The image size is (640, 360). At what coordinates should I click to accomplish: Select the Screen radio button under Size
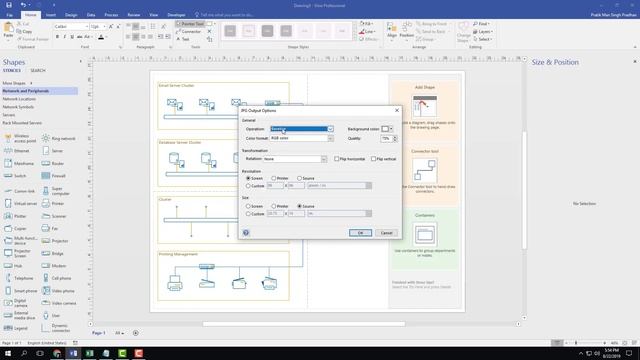coord(248,206)
